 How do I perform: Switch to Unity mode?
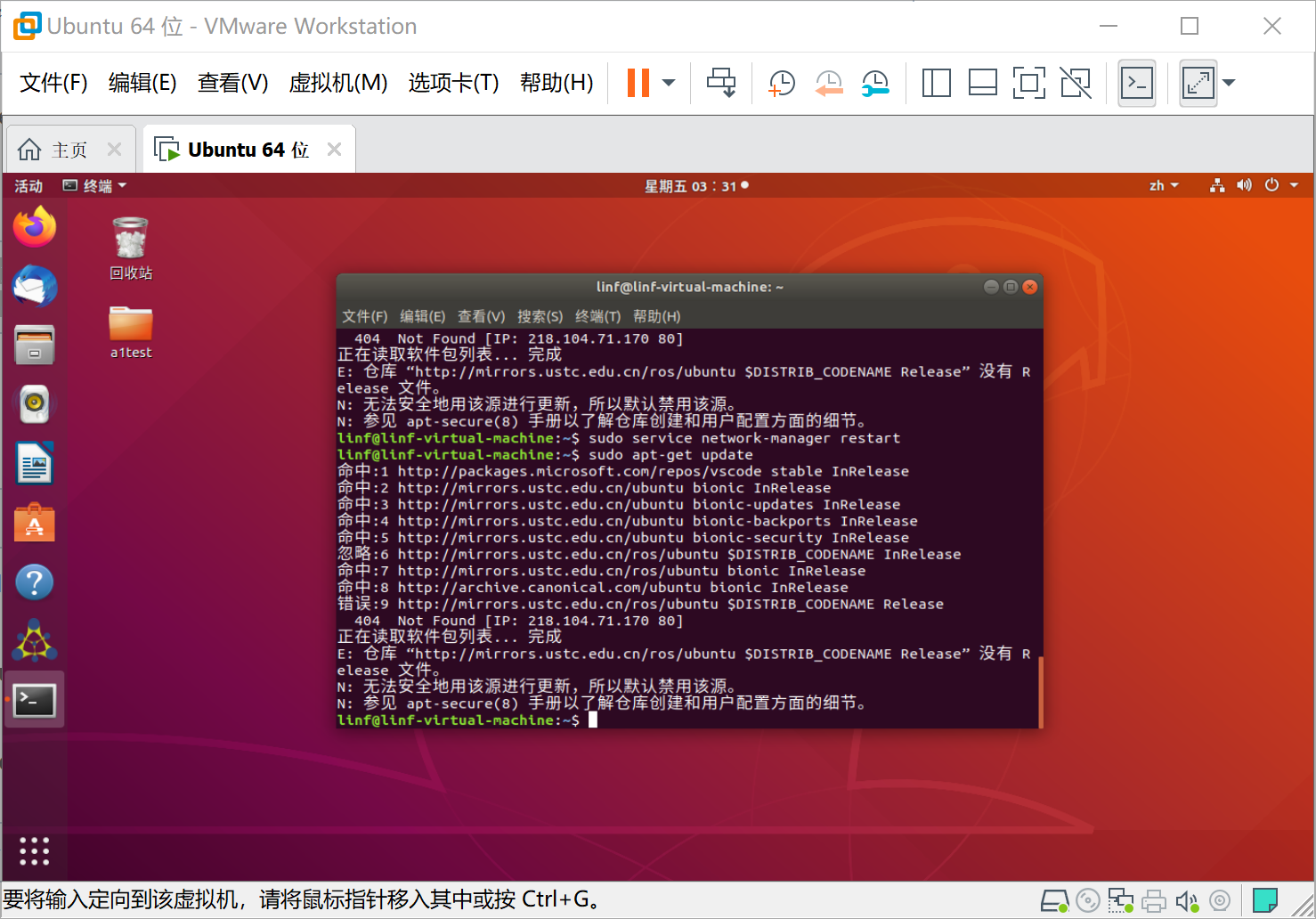[x=1076, y=83]
